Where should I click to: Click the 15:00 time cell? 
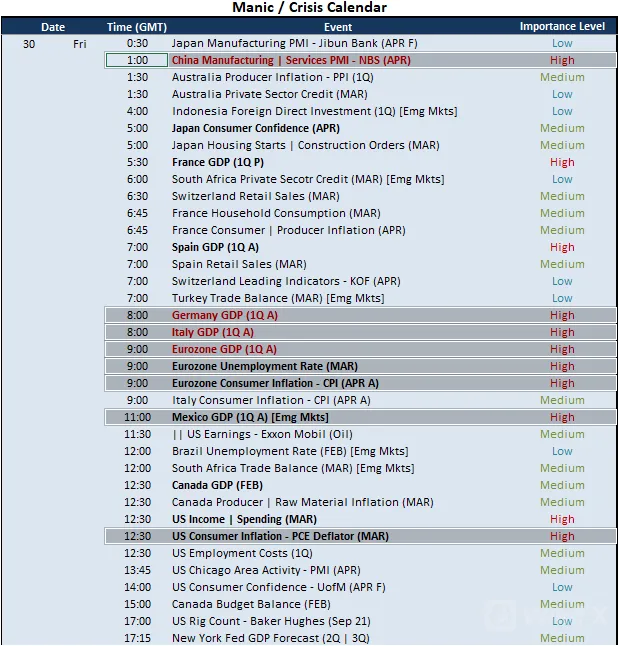137,604
